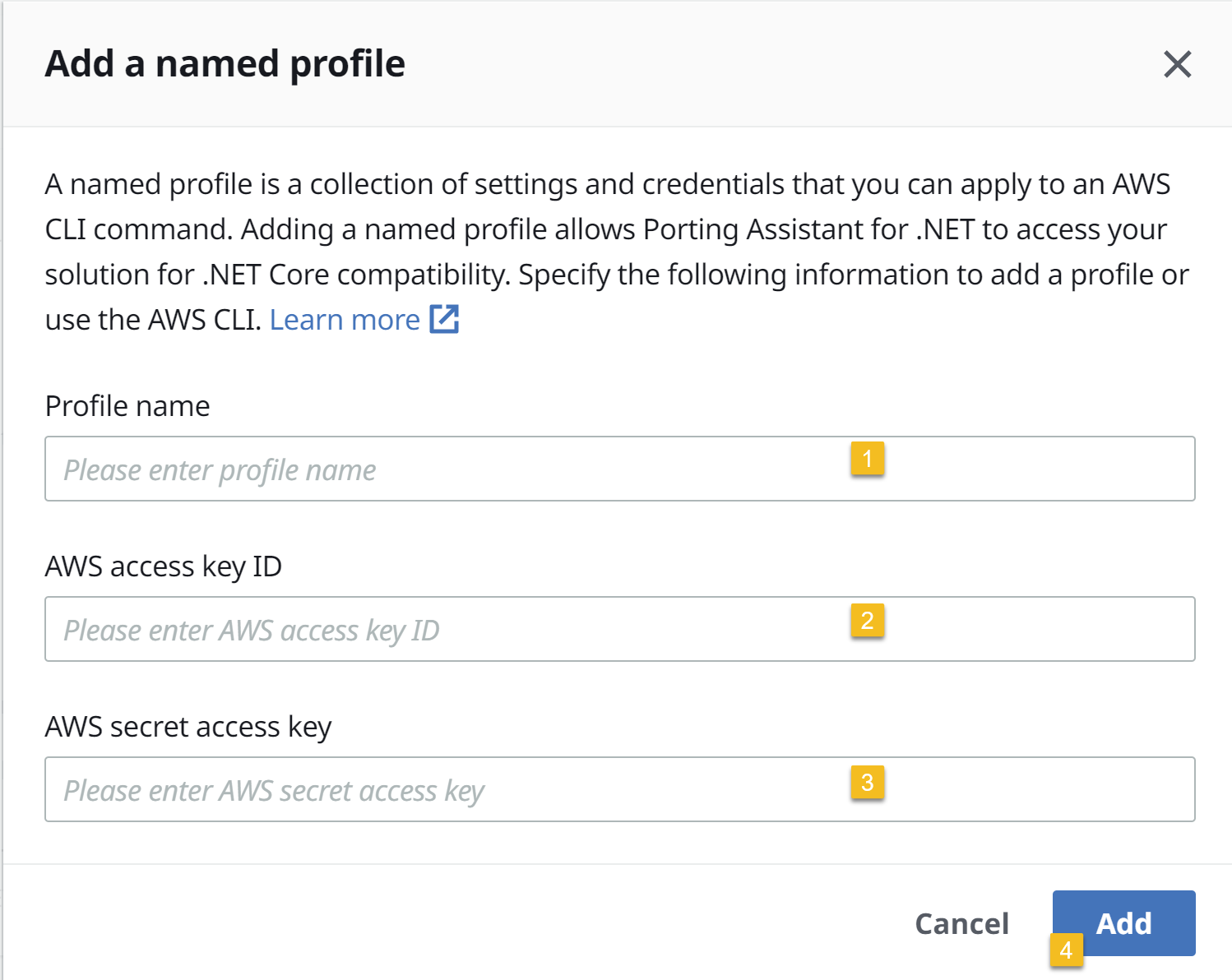Open the Learn more link
This screenshot has height=980, width=1232.
click(345, 320)
